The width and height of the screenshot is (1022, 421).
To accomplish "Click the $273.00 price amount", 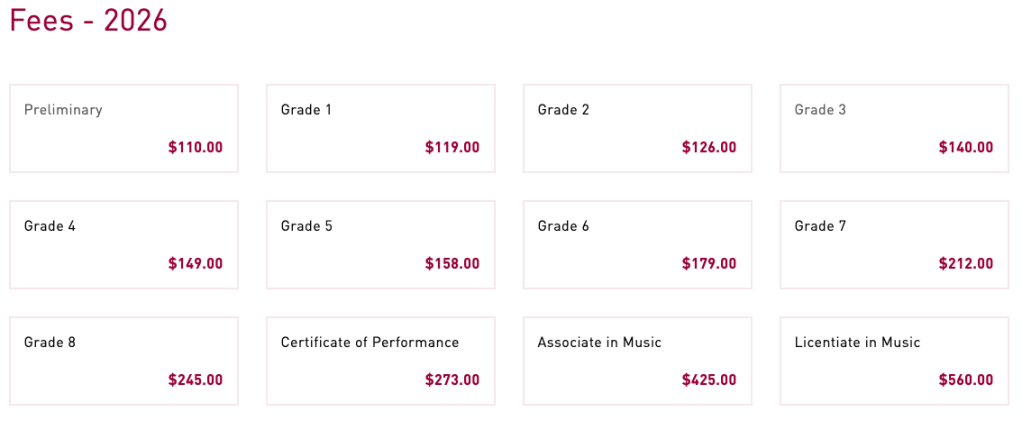I will pyautogui.click(x=452, y=380).
